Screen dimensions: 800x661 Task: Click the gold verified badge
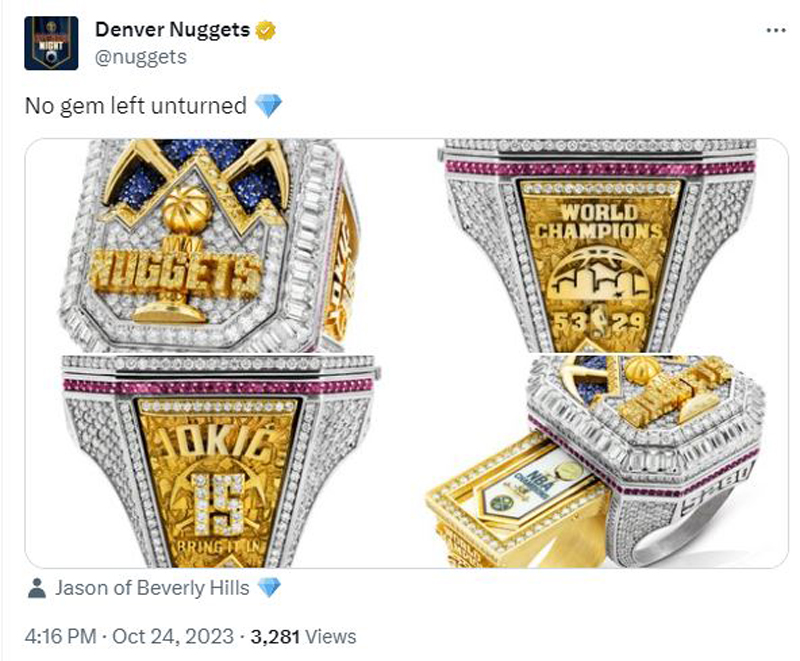point(265,30)
